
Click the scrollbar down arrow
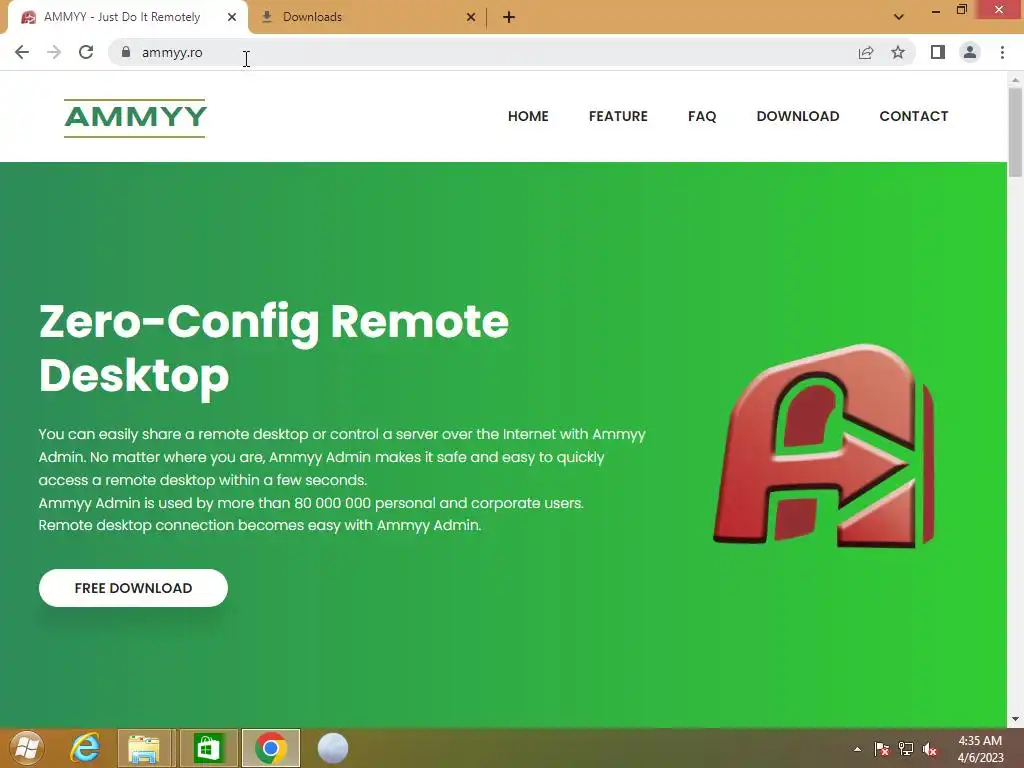click(x=1015, y=719)
